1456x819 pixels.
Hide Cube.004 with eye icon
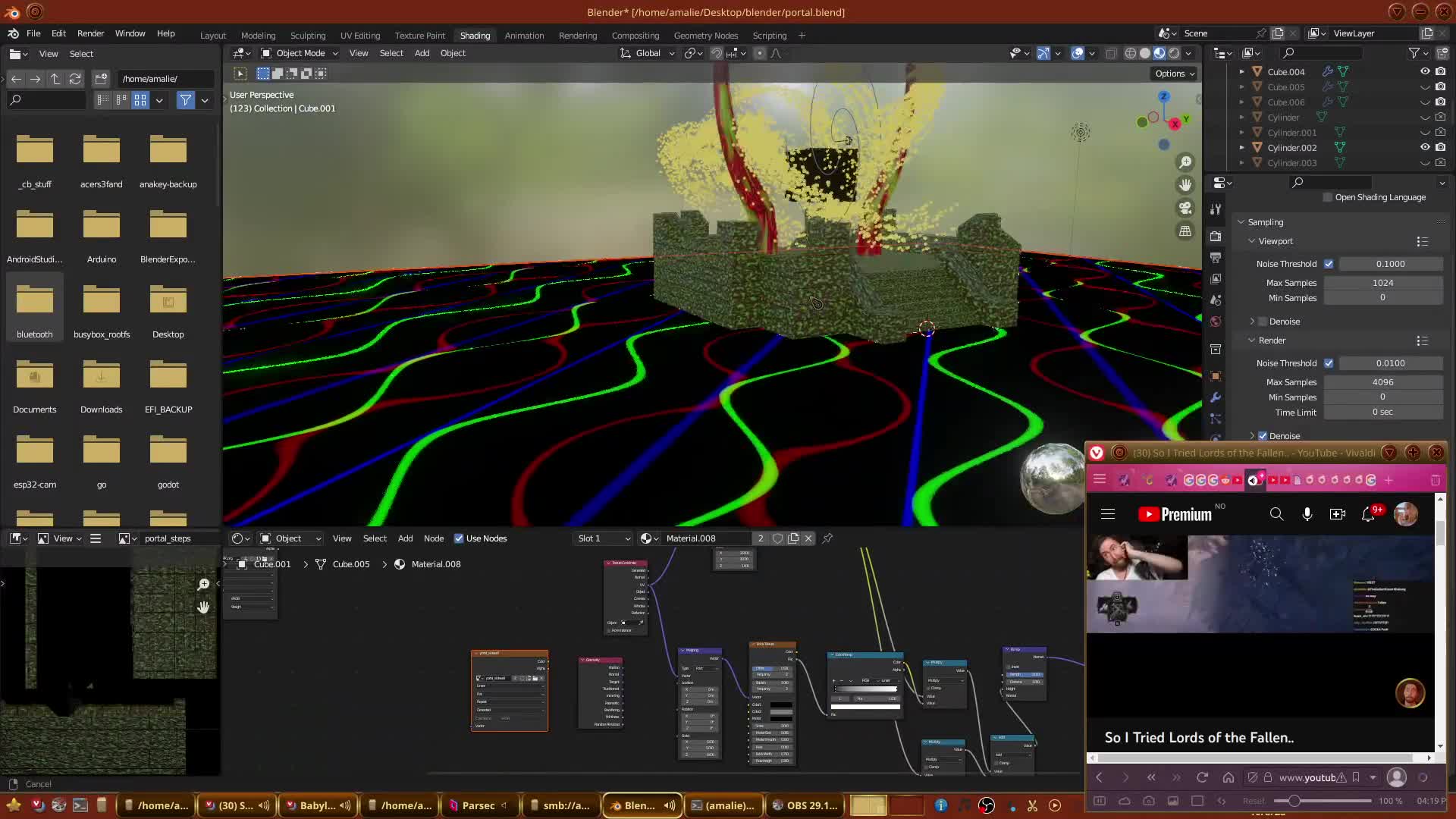tap(1425, 71)
